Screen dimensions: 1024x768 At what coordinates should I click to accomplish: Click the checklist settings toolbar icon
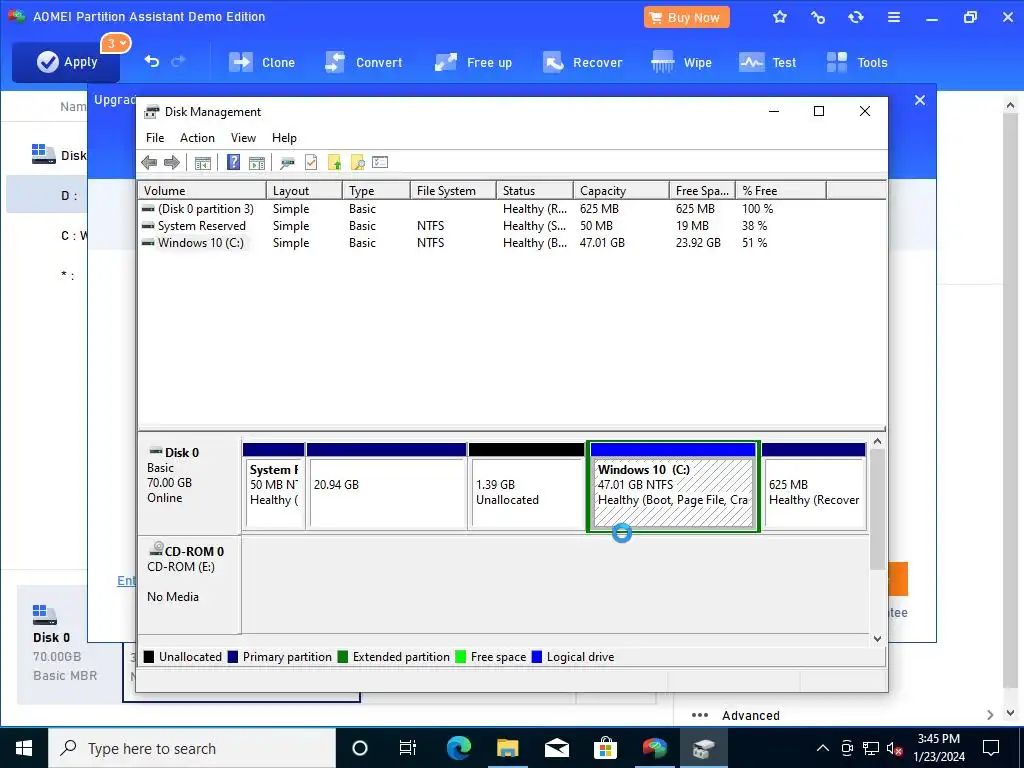(x=380, y=162)
